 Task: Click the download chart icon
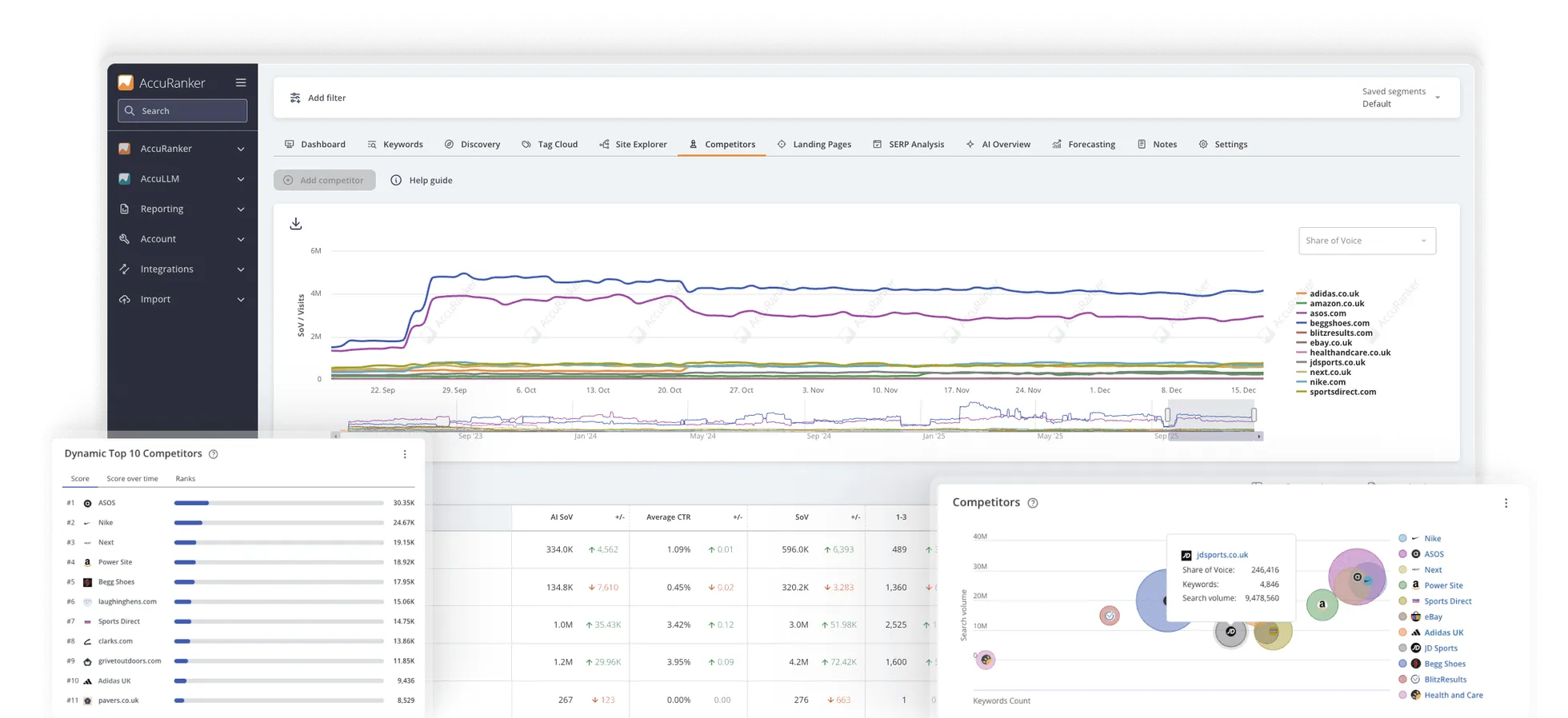[296, 224]
